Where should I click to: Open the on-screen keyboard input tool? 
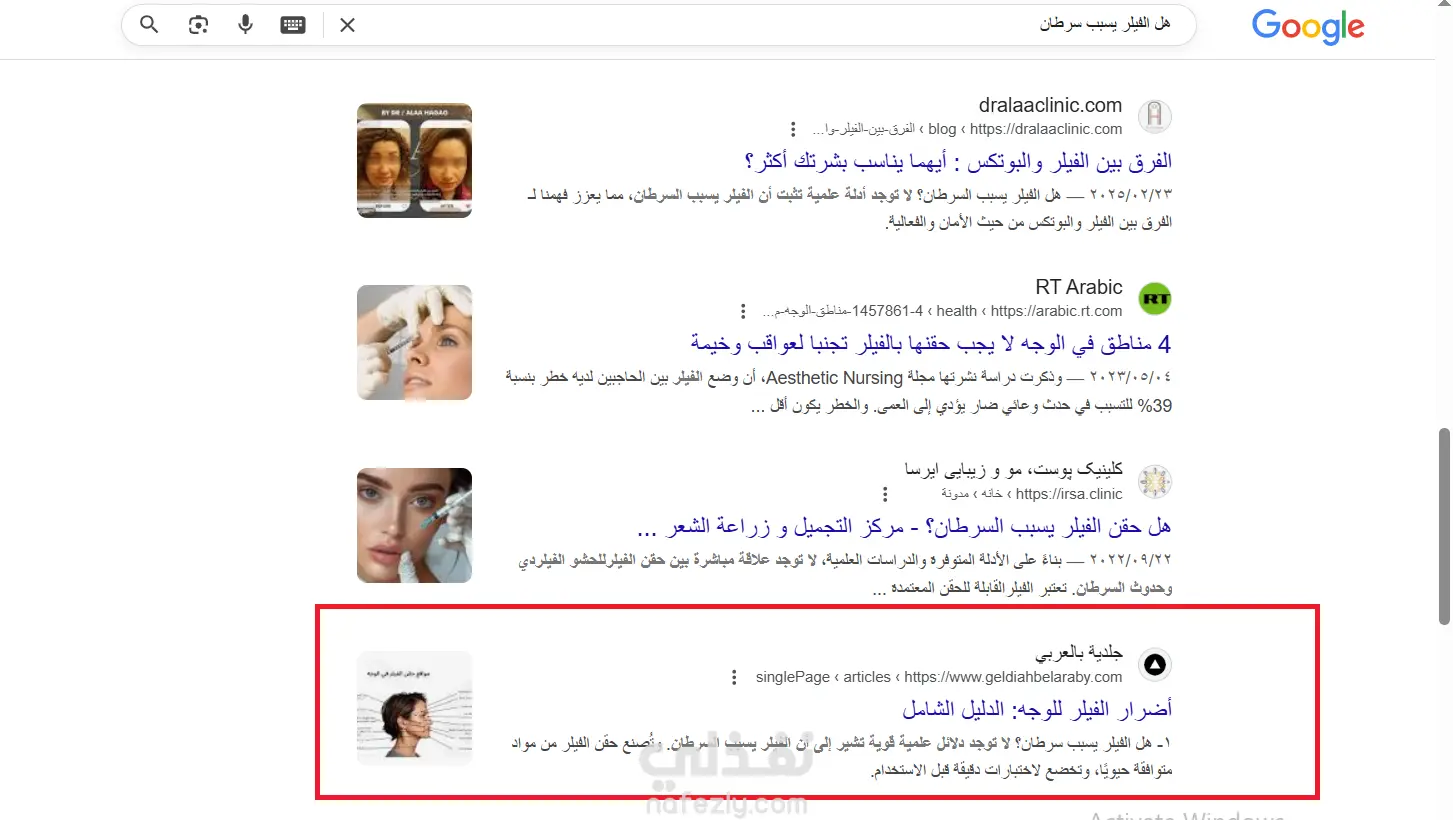click(x=293, y=25)
